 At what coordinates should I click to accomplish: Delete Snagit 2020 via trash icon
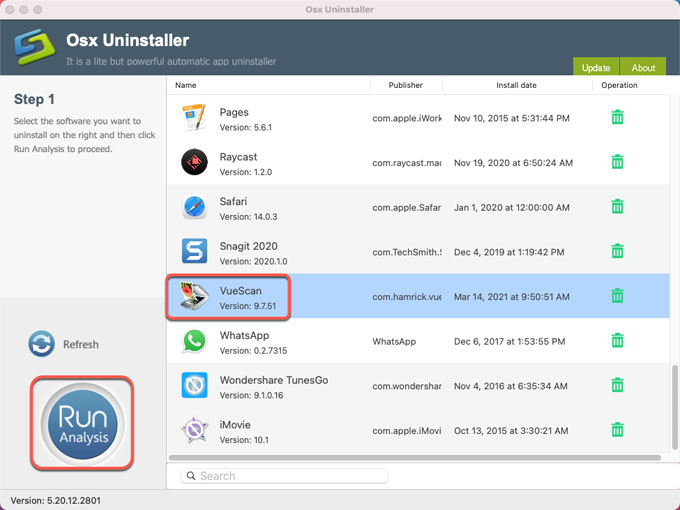(x=617, y=251)
